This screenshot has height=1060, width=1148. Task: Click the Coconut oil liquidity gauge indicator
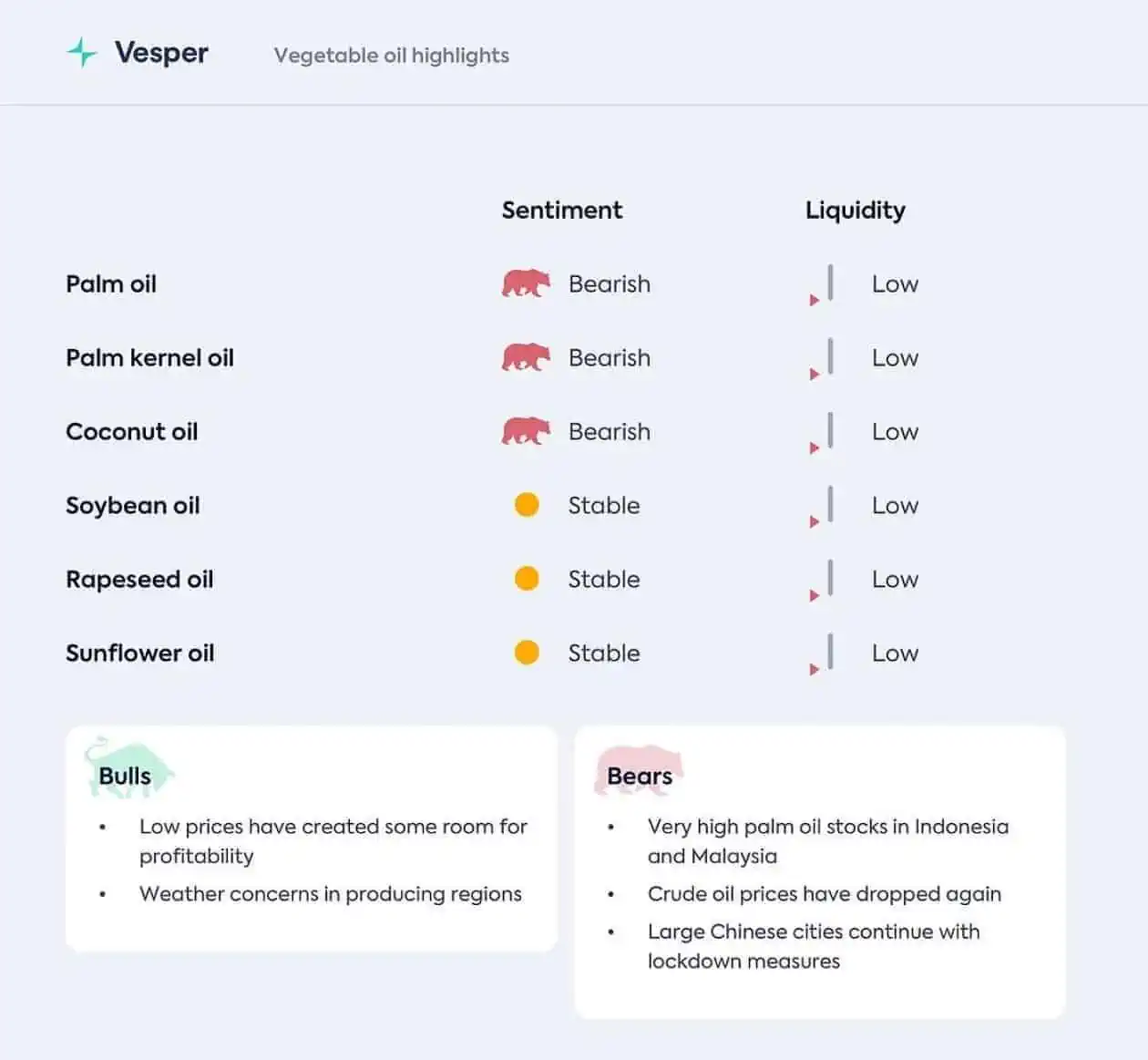(822, 433)
